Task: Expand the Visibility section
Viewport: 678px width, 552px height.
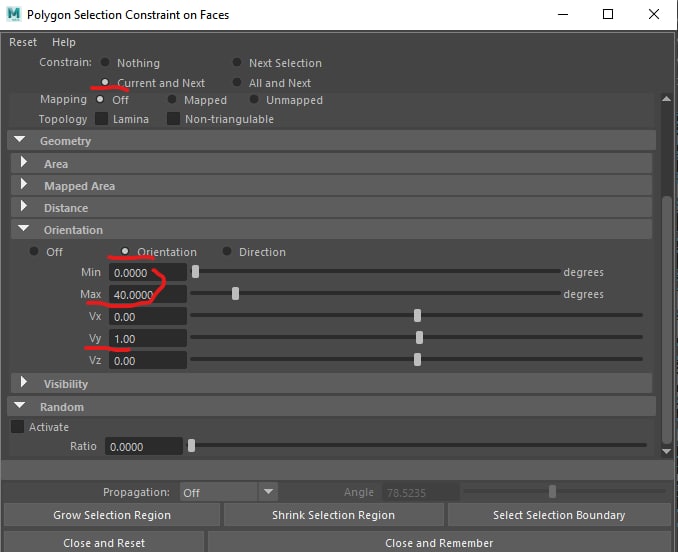Action: (x=24, y=382)
